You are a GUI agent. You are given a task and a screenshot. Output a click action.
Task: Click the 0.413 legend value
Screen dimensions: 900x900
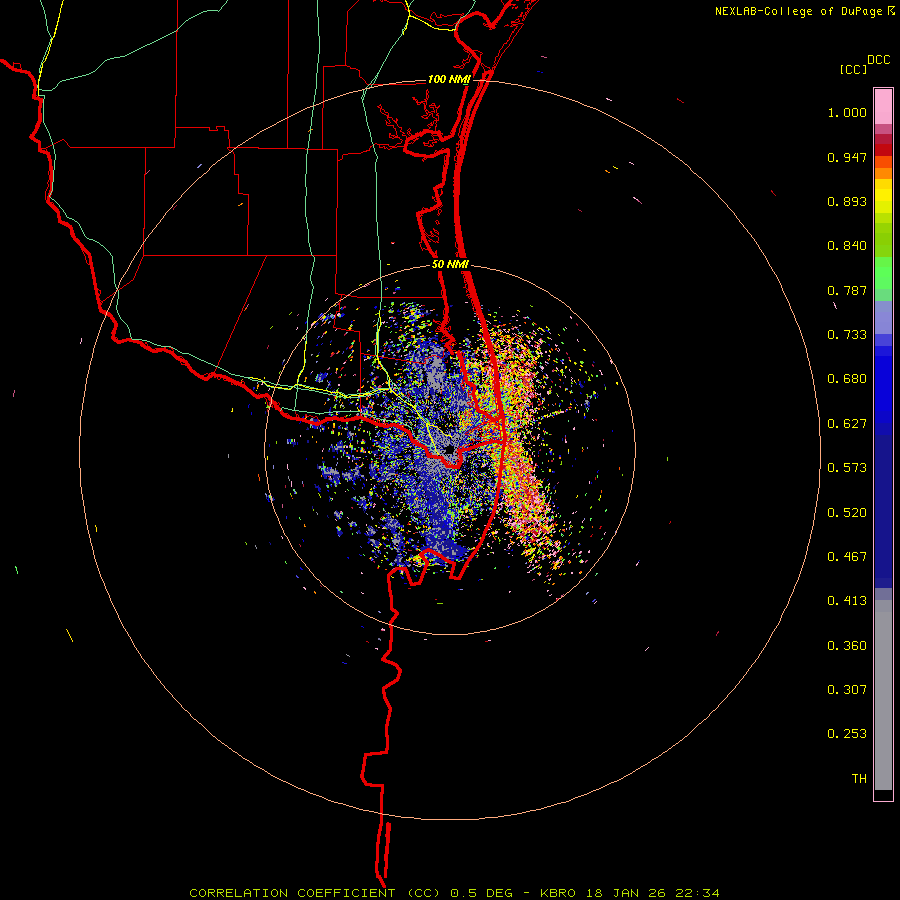pos(847,601)
